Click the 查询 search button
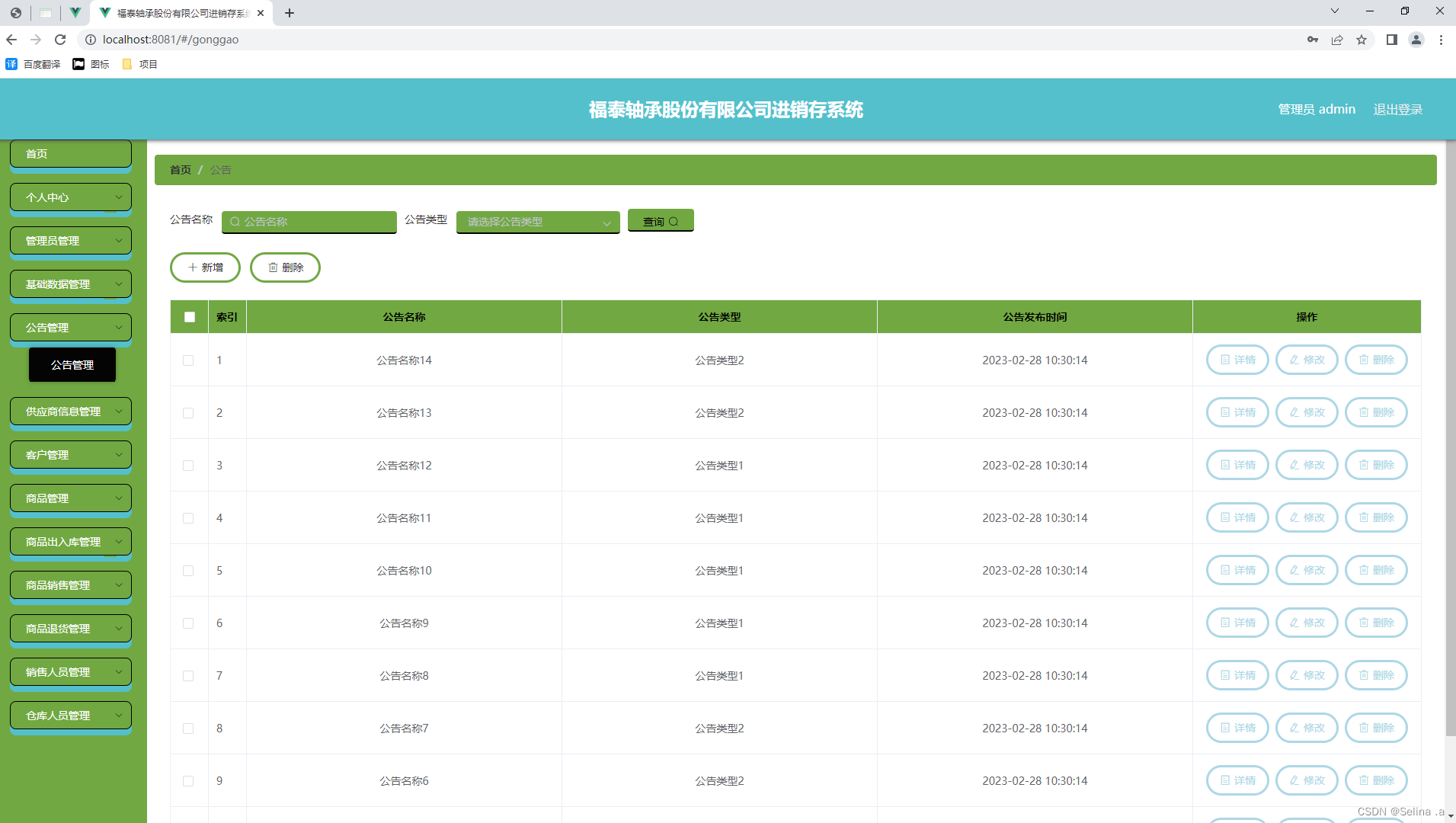 [x=661, y=221]
